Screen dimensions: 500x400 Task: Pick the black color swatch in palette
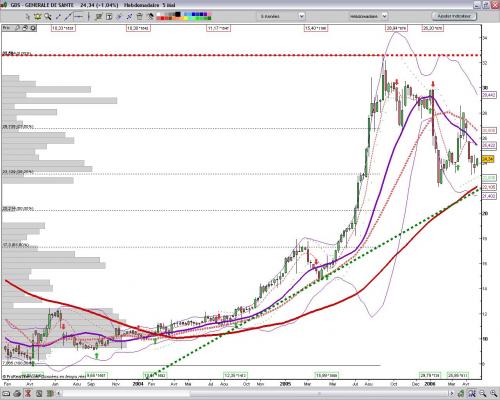(x=178, y=14)
